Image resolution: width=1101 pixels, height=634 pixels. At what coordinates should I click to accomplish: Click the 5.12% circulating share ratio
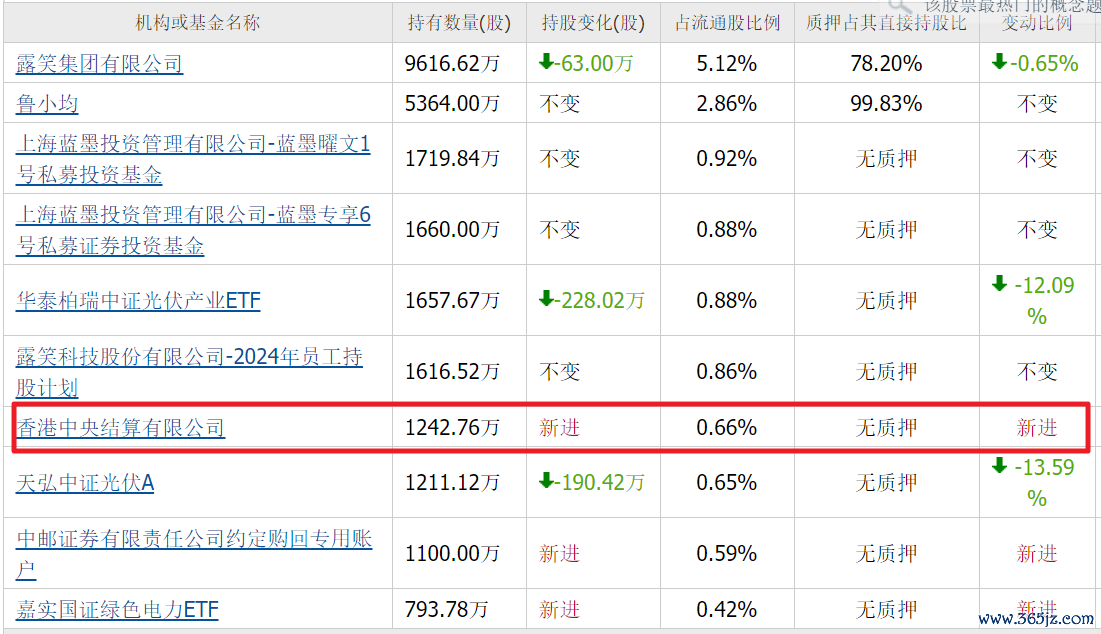(727, 64)
